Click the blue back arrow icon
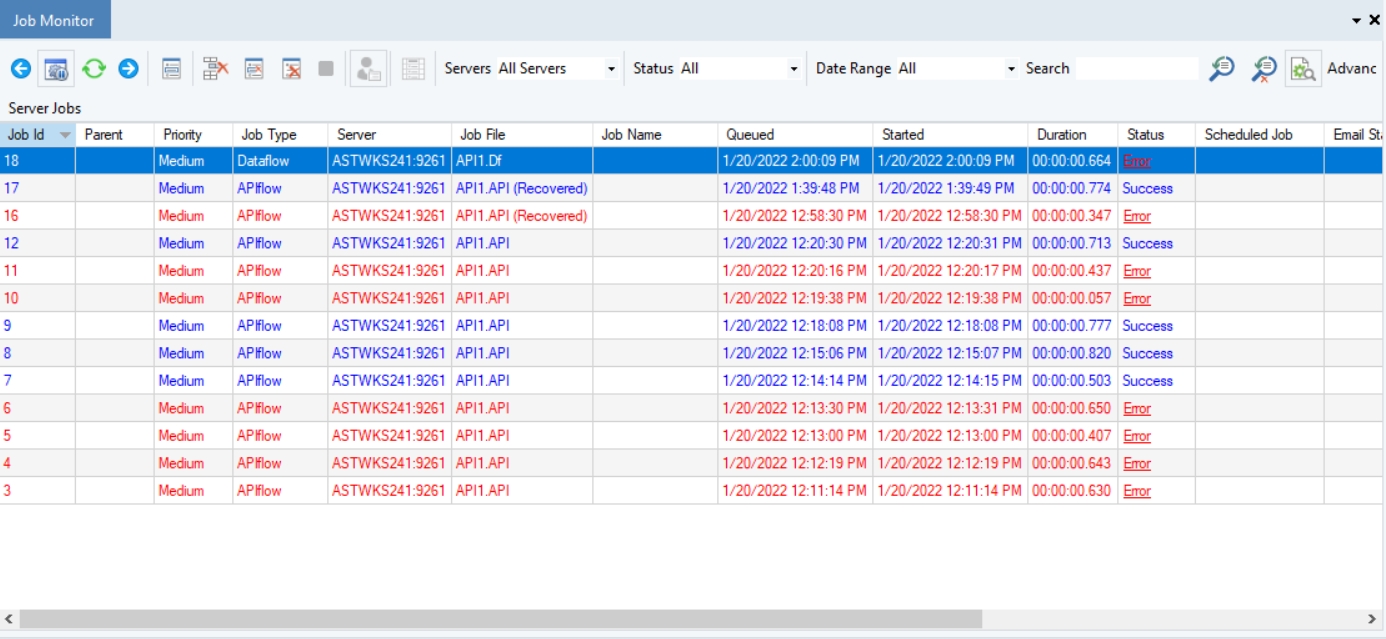This screenshot has height=639, width=1386. (x=21, y=69)
